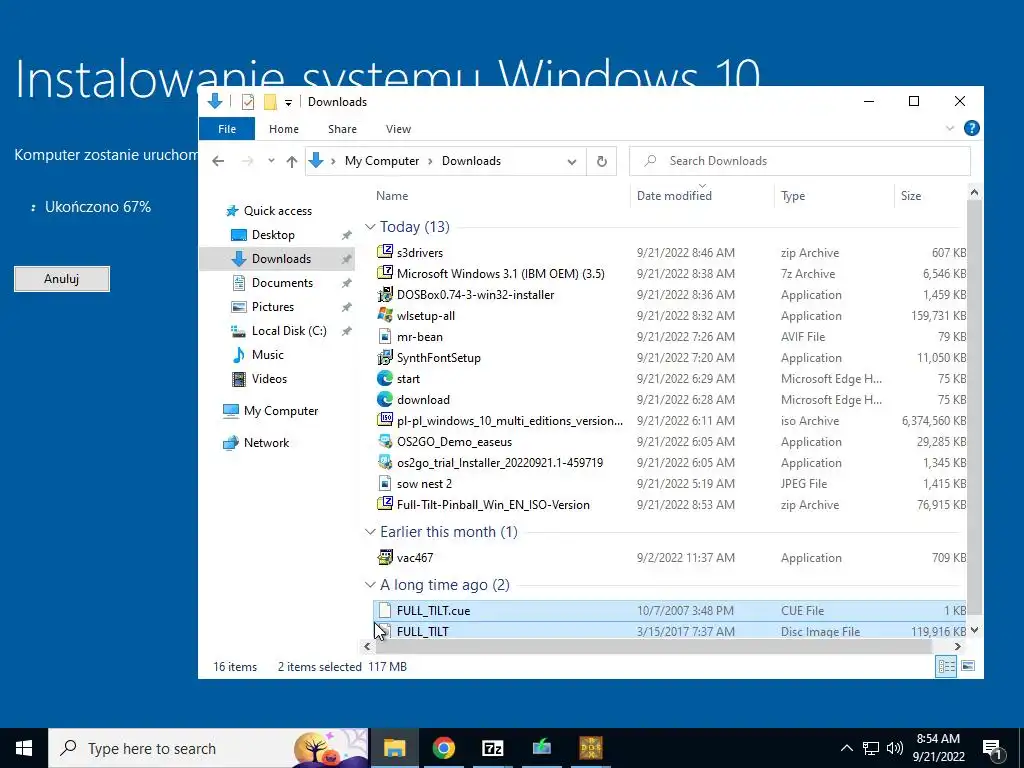Select Music in the navigation pane
Image resolution: width=1024 pixels, height=768 pixels.
click(267, 355)
